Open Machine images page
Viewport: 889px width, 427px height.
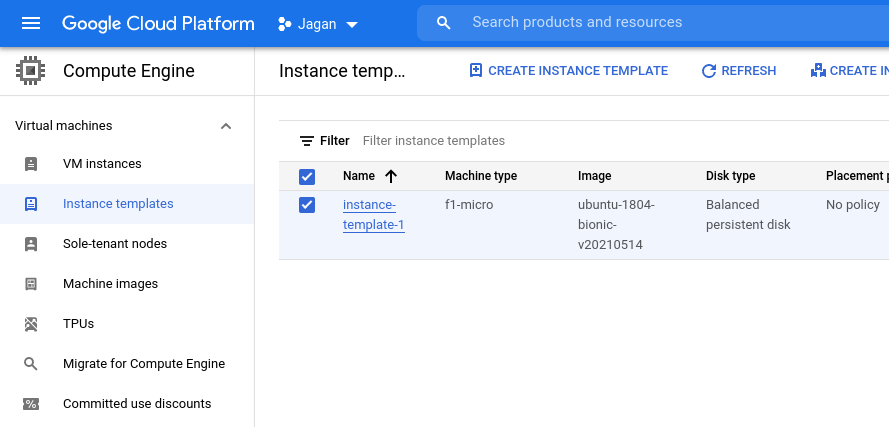click(x=111, y=284)
